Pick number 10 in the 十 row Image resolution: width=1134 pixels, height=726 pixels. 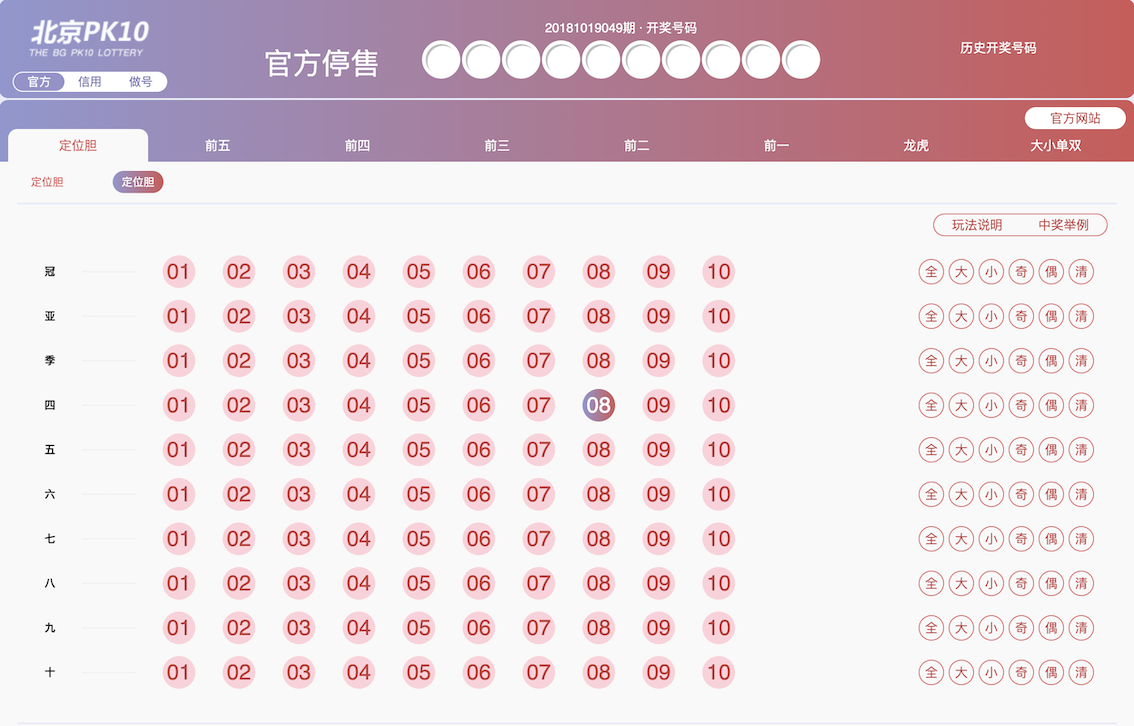pos(718,672)
